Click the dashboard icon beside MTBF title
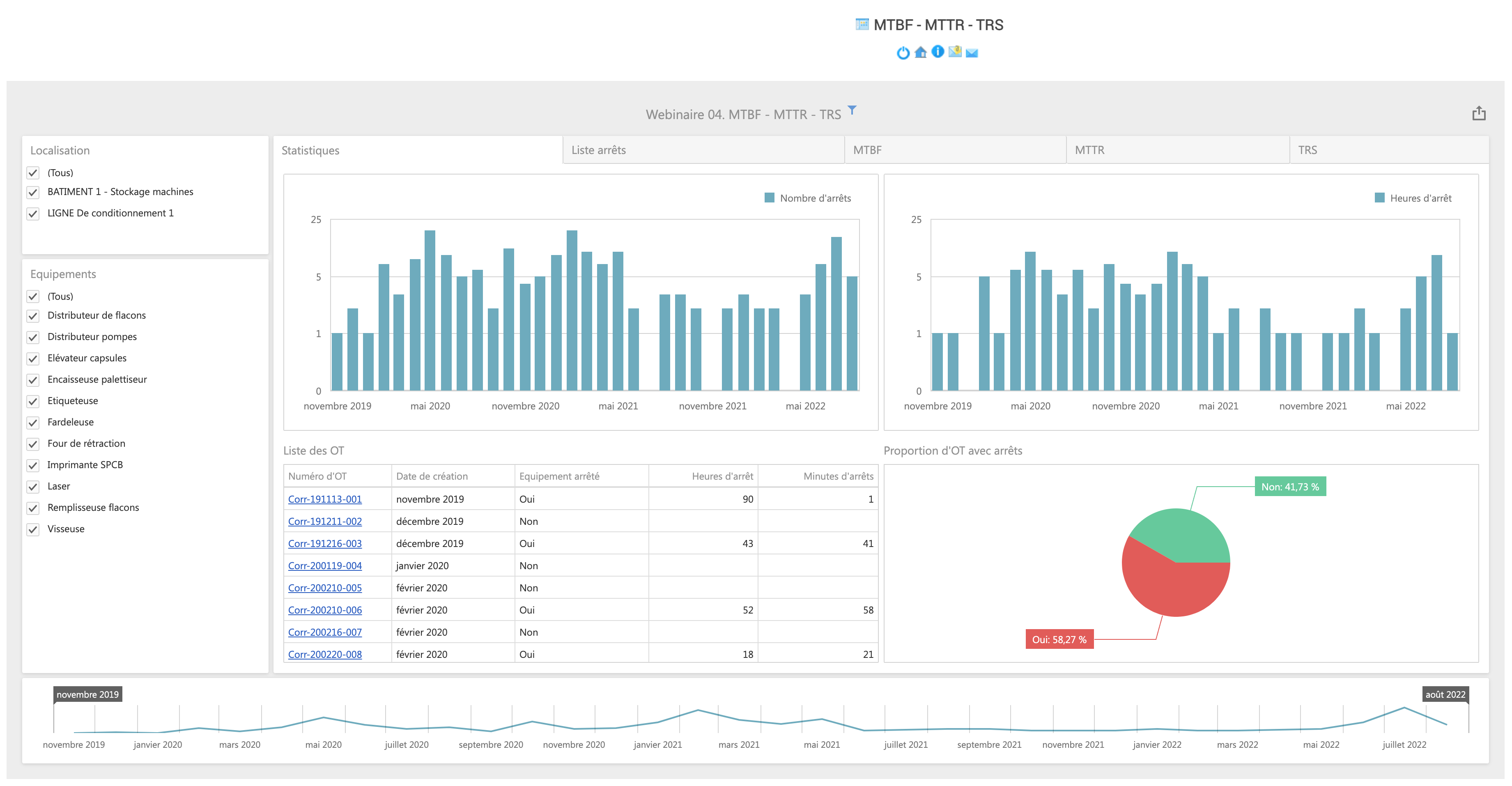This screenshot has height=786, width=1512. [862, 24]
